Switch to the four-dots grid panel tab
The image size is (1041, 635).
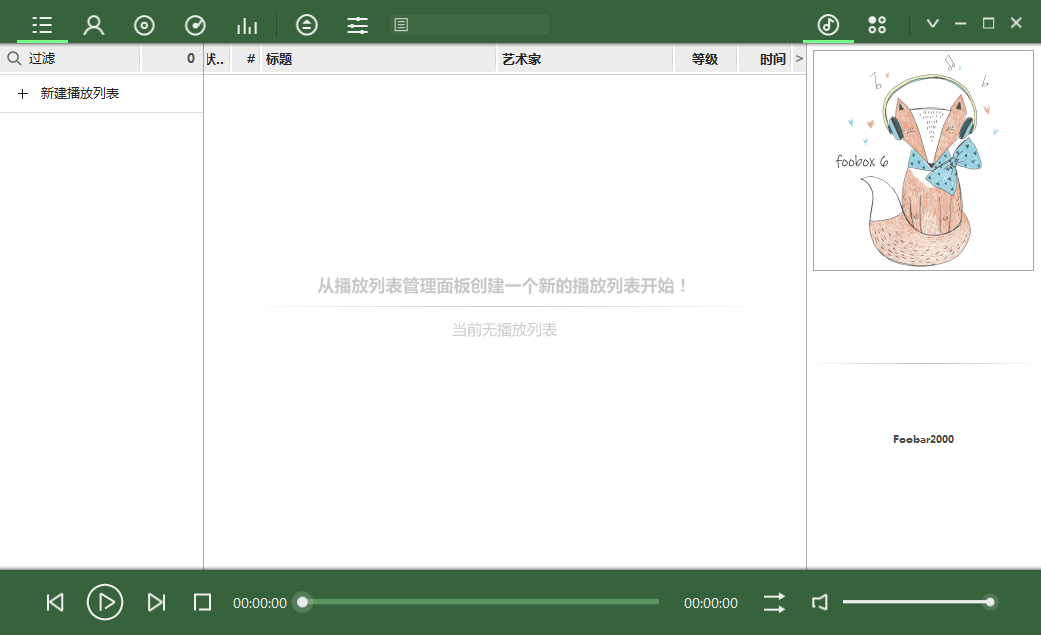tap(877, 25)
